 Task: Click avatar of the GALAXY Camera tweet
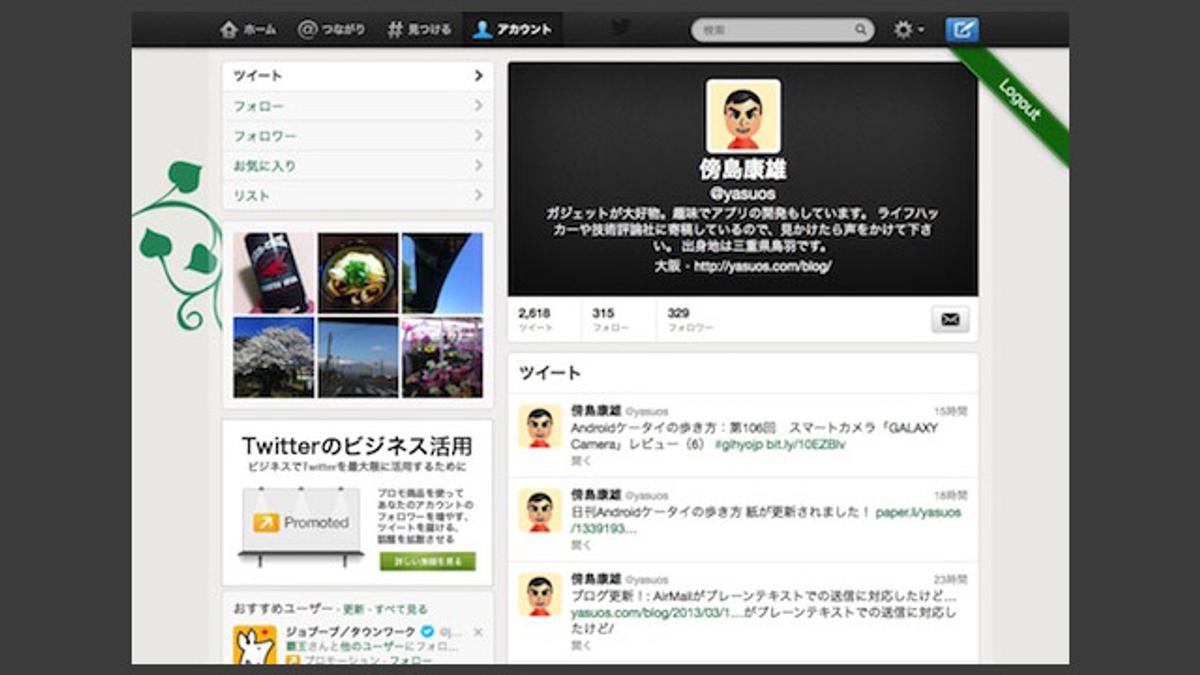540,426
